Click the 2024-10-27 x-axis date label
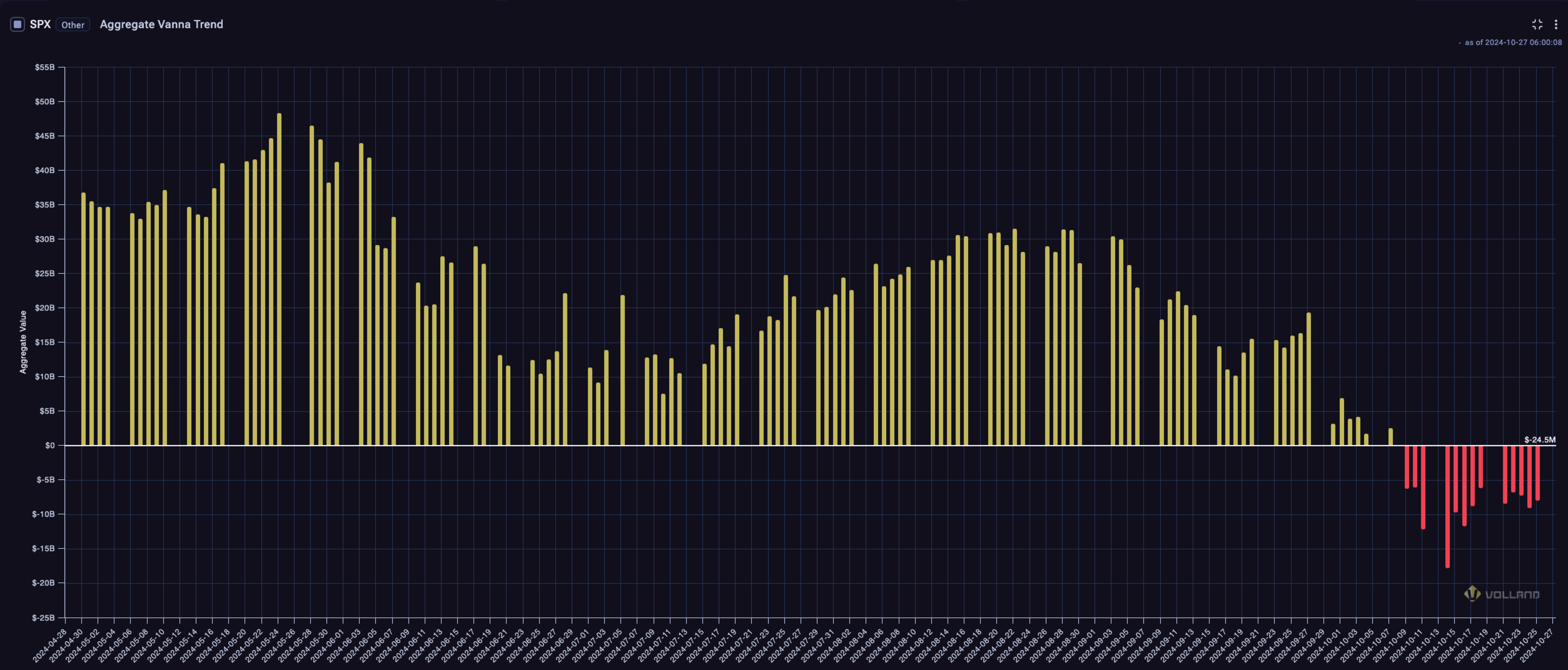Image resolution: width=1568 pixels, height=670 pixels. pyautogui.click(x=1537, y=646)
